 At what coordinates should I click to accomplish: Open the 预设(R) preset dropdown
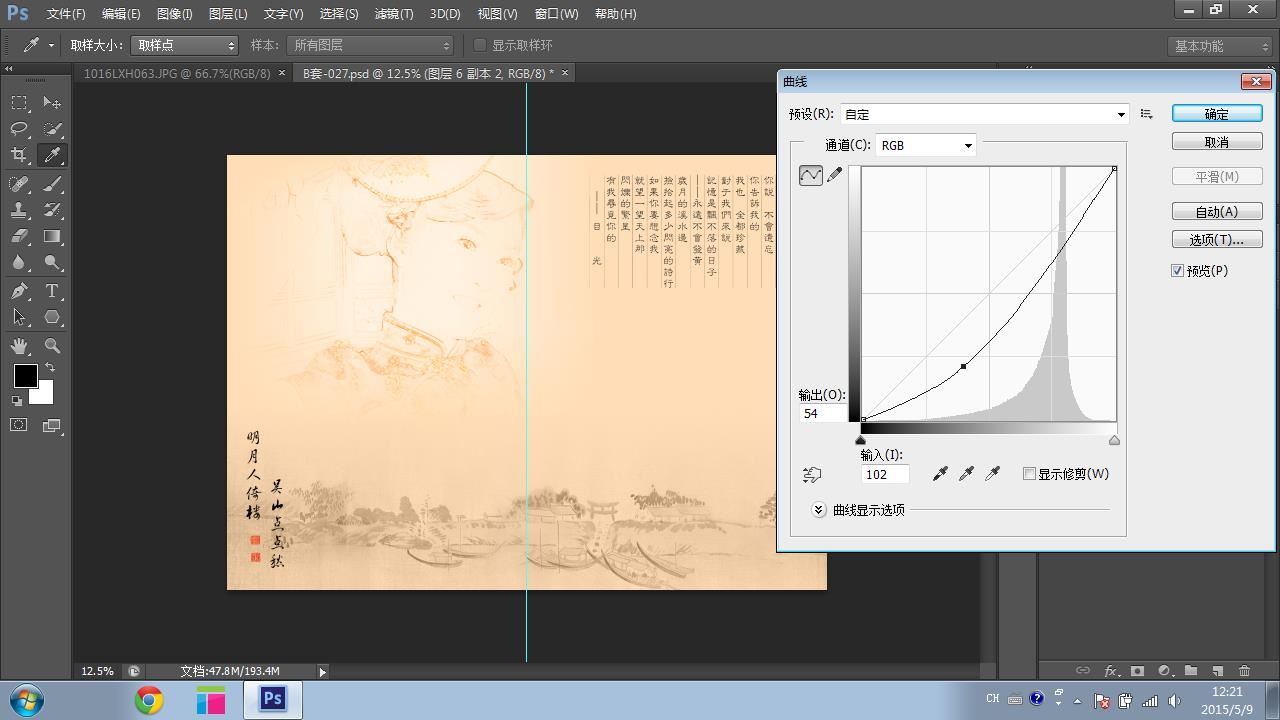[985, 114]
